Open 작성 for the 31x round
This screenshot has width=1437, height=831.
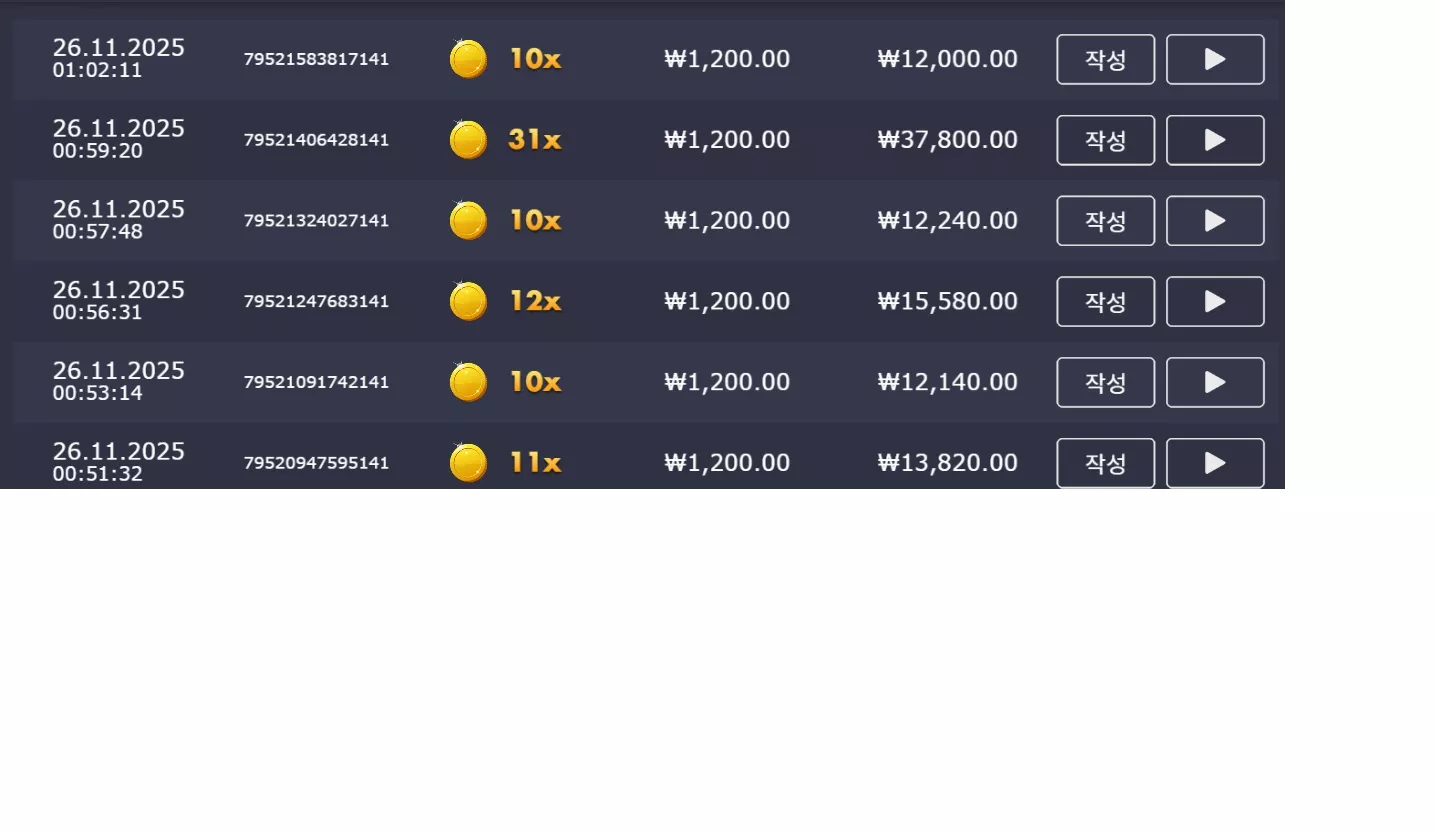[1106, 140]
